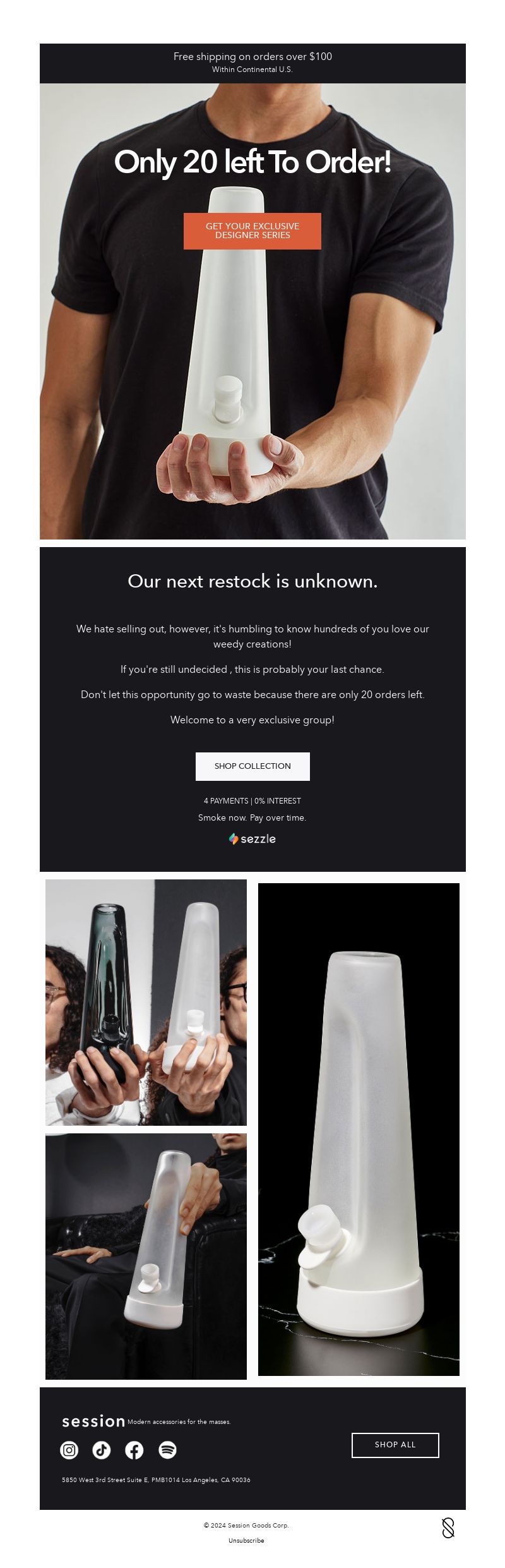The width and height of the screenshot is (505, 1568).
Task: Click Our next restock is unknown heading
Action: pyautogui.click(x=252, y=581)
